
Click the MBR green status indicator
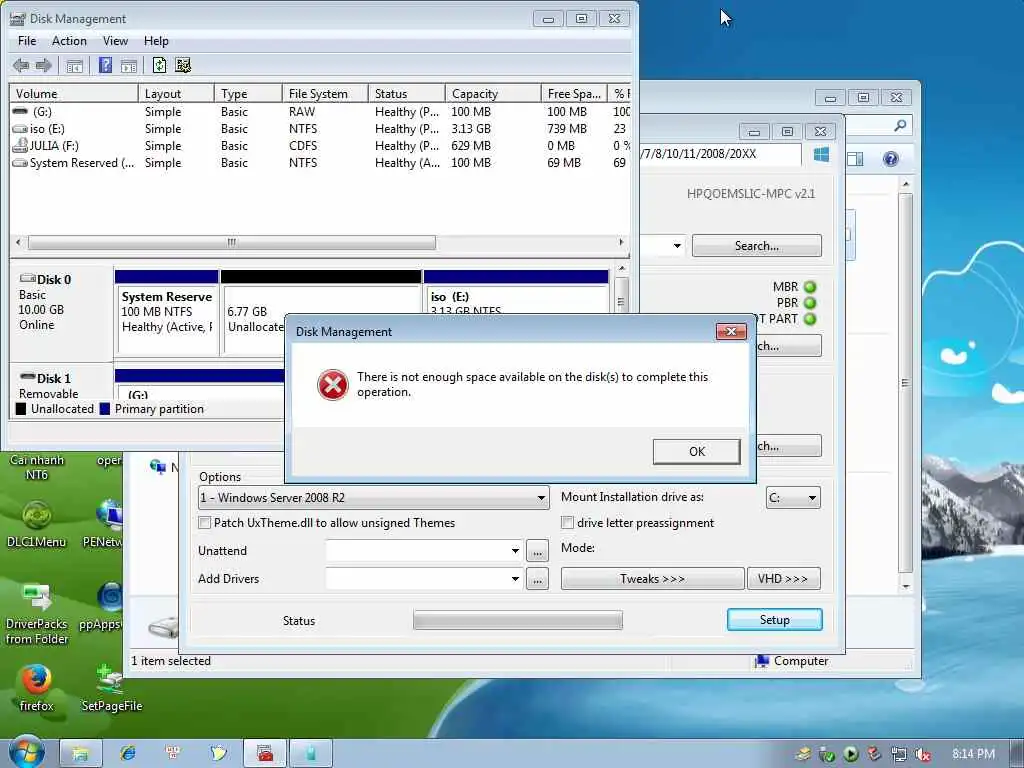pos(810,287)
